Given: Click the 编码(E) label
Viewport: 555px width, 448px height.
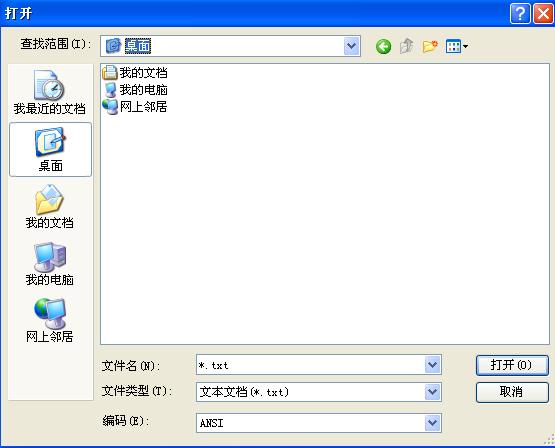Looking at the screenshot, I should pyautogui.click(x=126, y=421).
